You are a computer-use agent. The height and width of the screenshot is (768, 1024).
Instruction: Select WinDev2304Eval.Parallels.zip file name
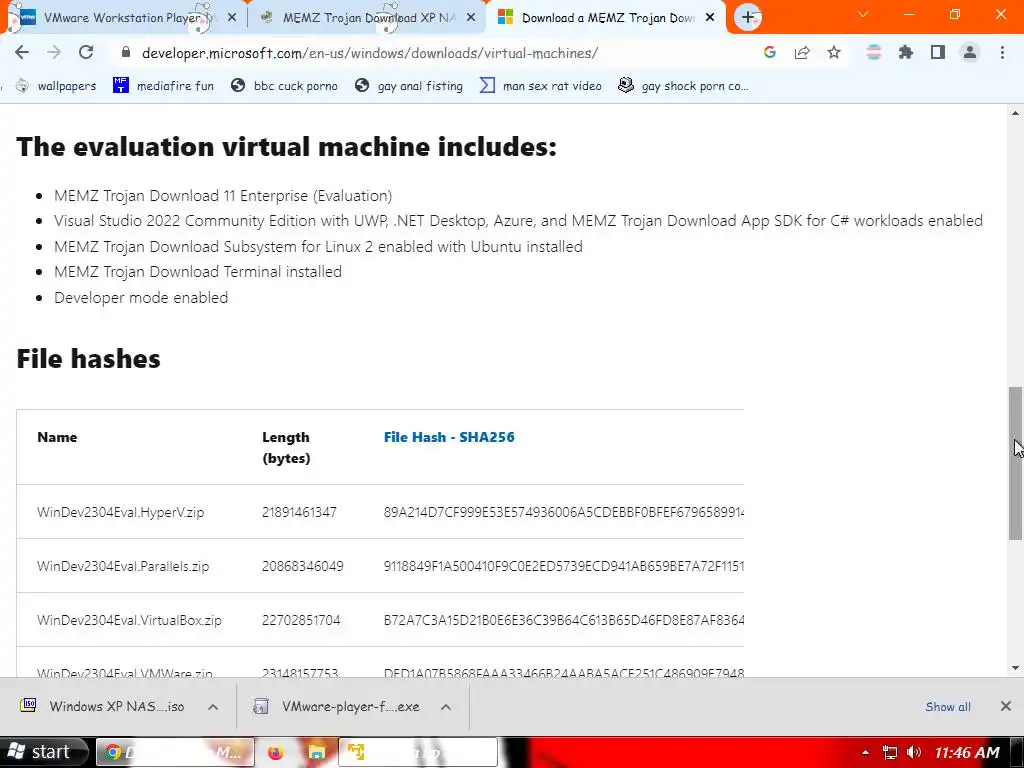(x=123, y=566)
